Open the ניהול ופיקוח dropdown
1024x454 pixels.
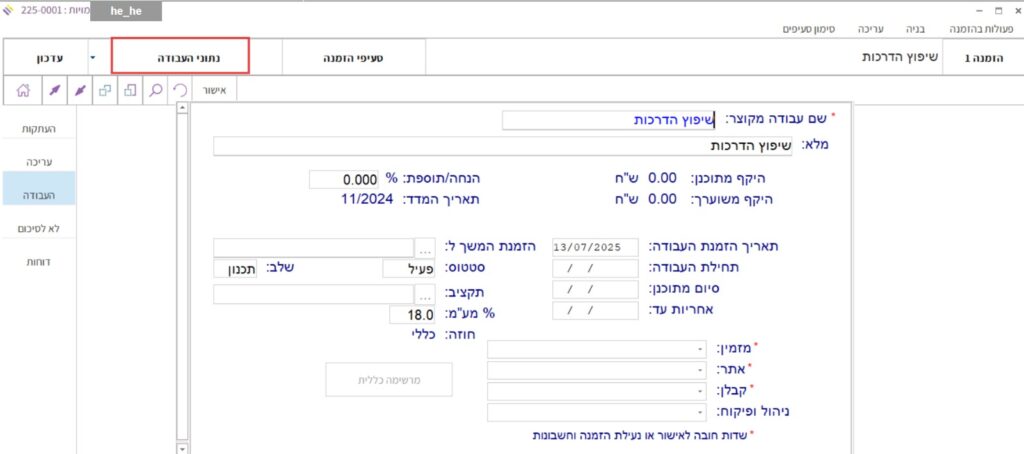click(699, 412)
